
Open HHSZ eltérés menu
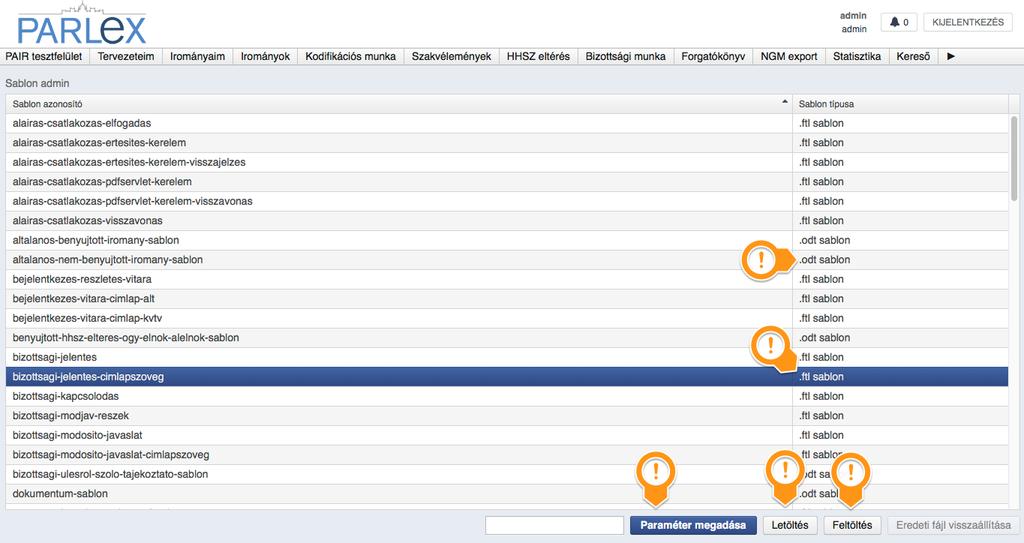point(538,56)
